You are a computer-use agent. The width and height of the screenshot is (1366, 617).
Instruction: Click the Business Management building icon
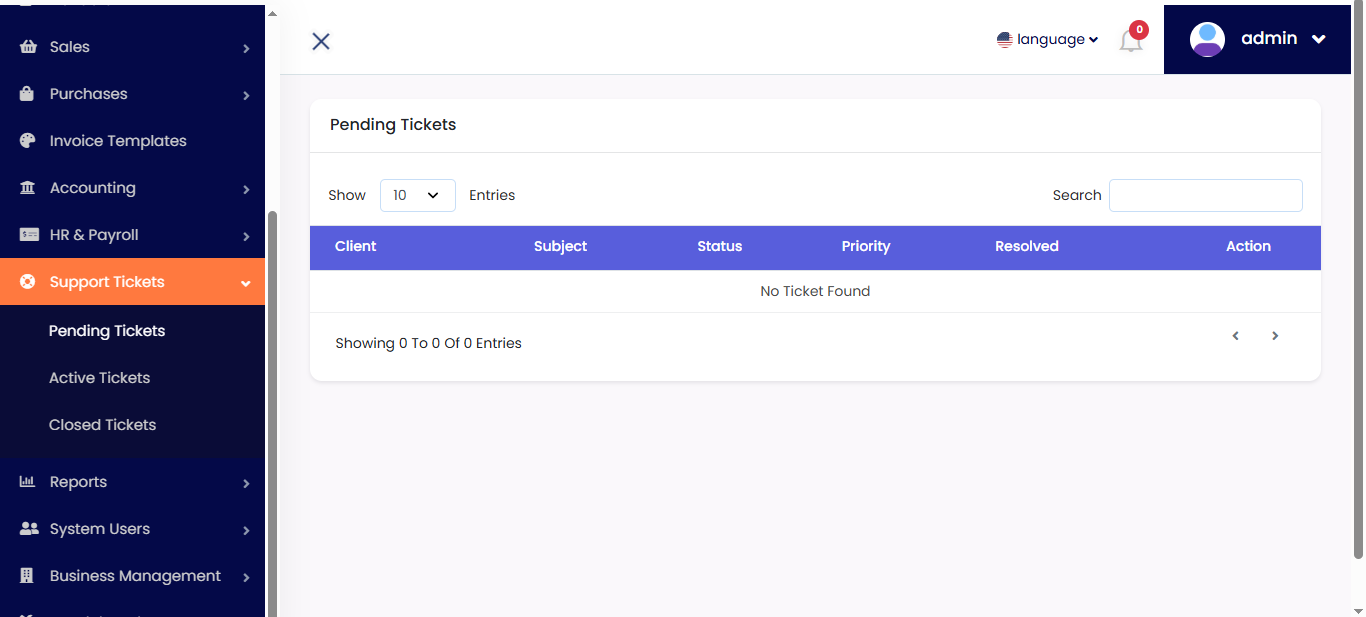point(28,576)
